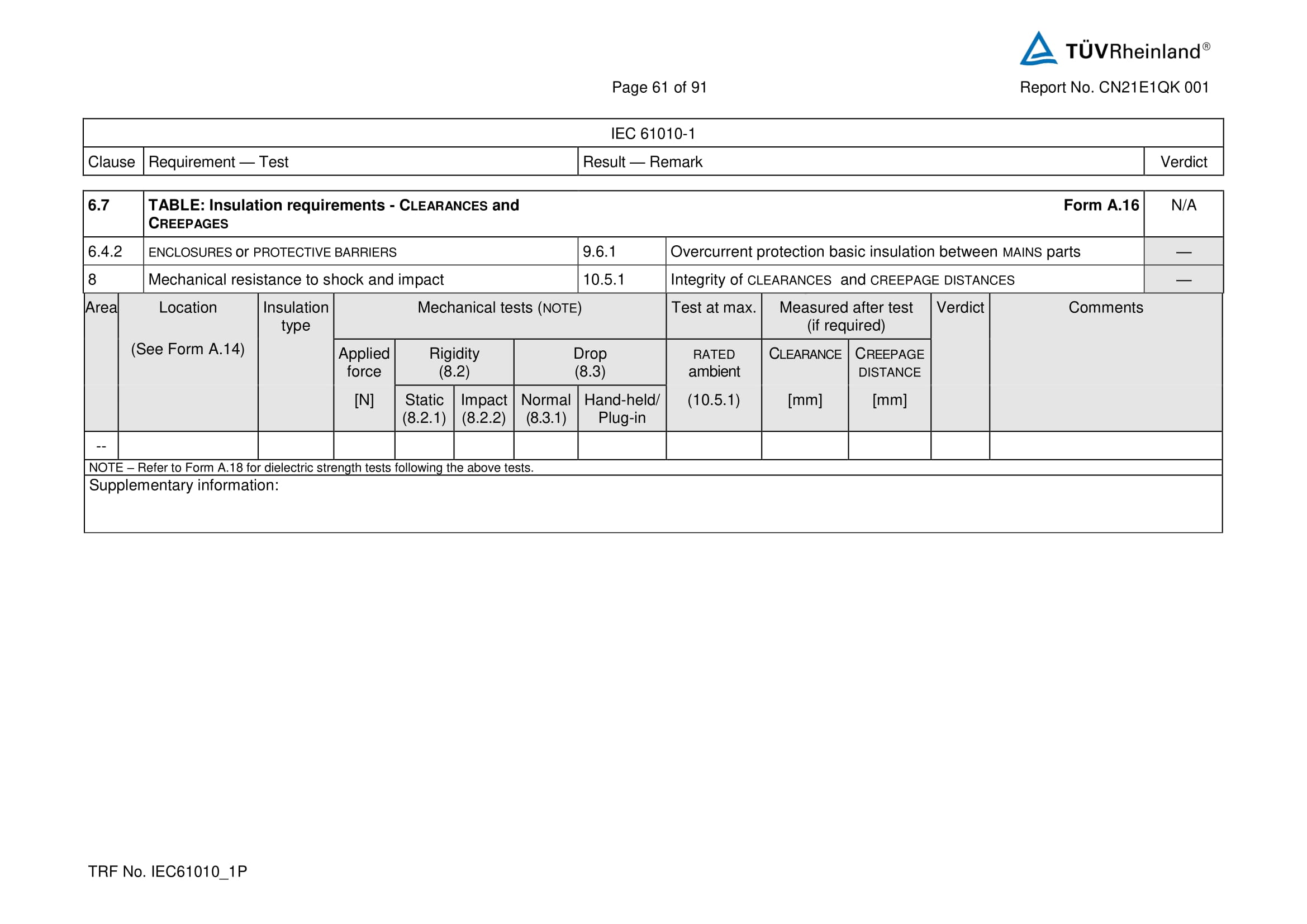Click 'Measured after test (if required)' header
The width and height of the screenshot is (1307, 924).
pyautogui.click(x=846, y=316)
